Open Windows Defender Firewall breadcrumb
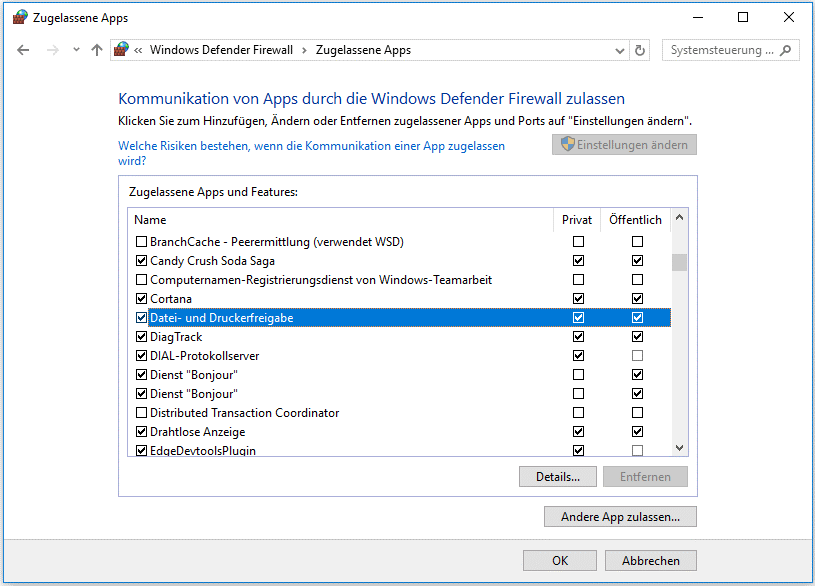 point(221,50)
